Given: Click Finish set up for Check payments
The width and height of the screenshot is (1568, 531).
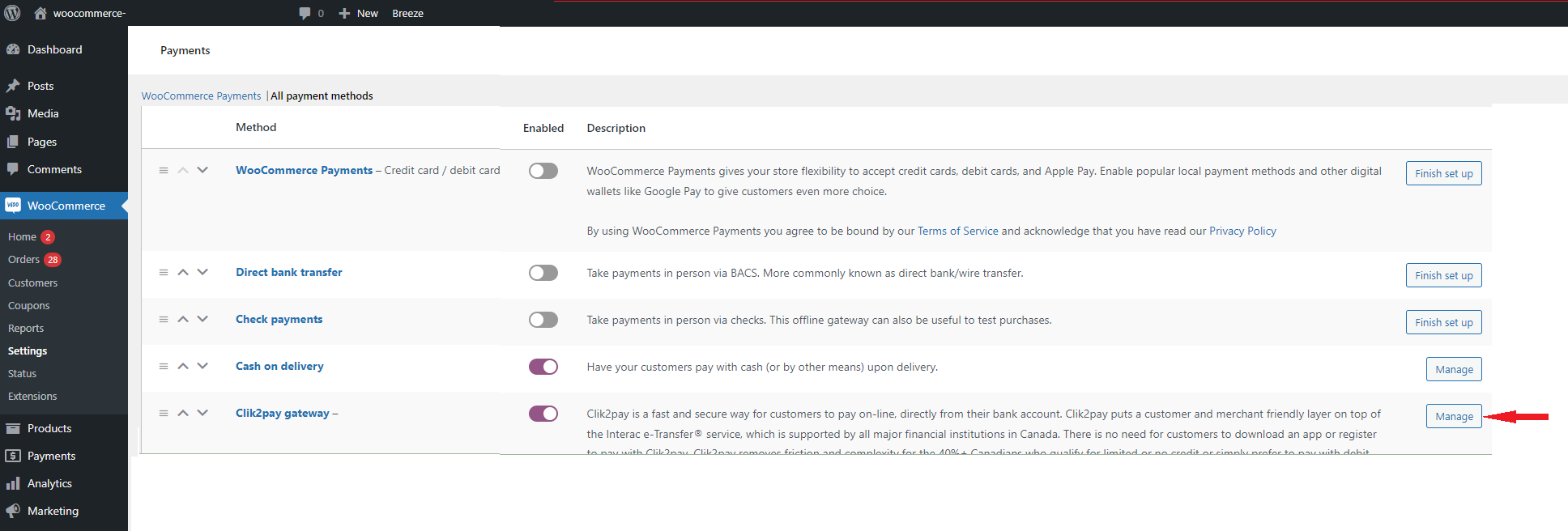Looking at the screenshot, I should click(x=1444, y=322).
